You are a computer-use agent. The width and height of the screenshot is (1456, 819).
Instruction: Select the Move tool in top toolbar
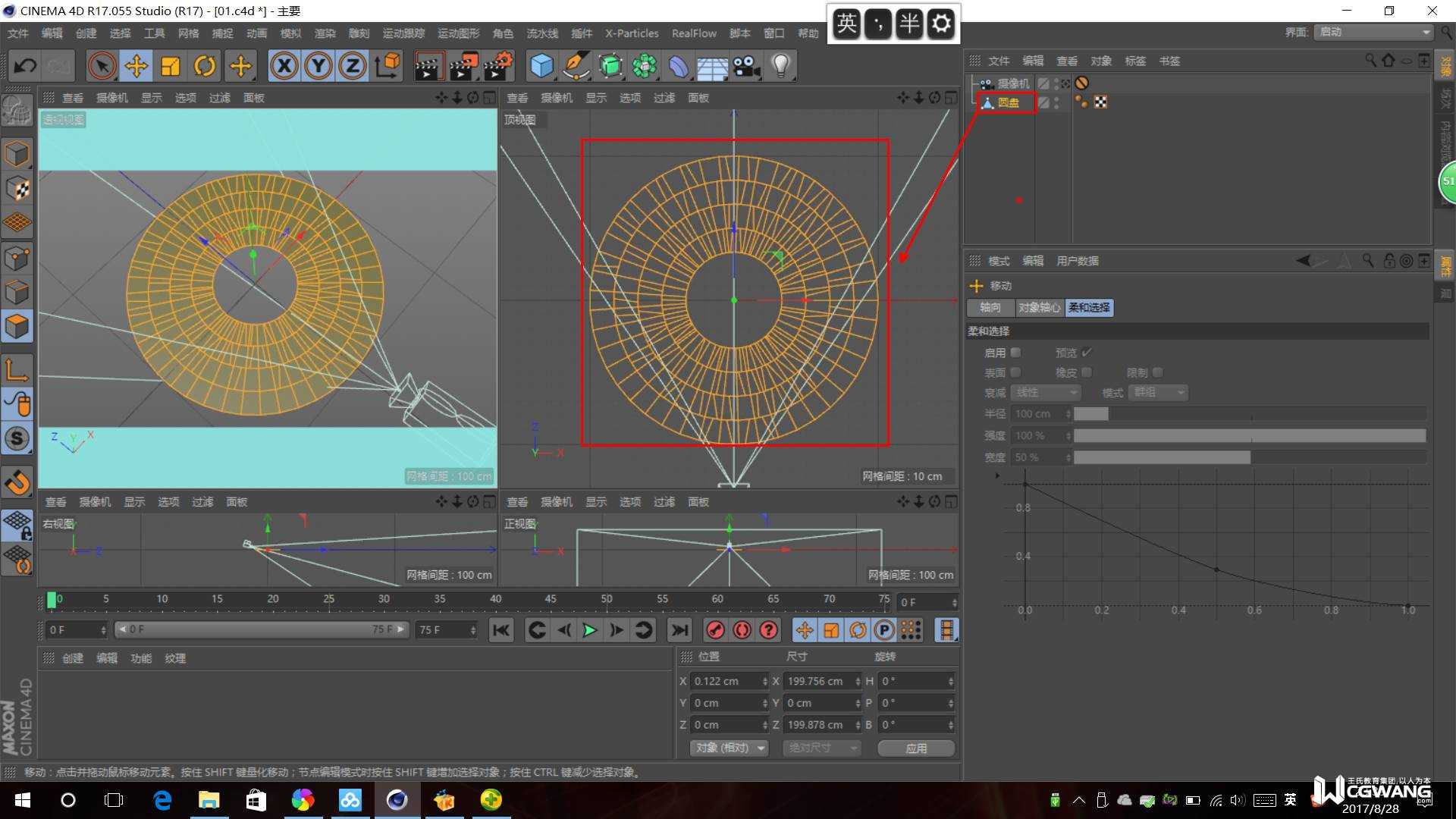coord(136,66)
